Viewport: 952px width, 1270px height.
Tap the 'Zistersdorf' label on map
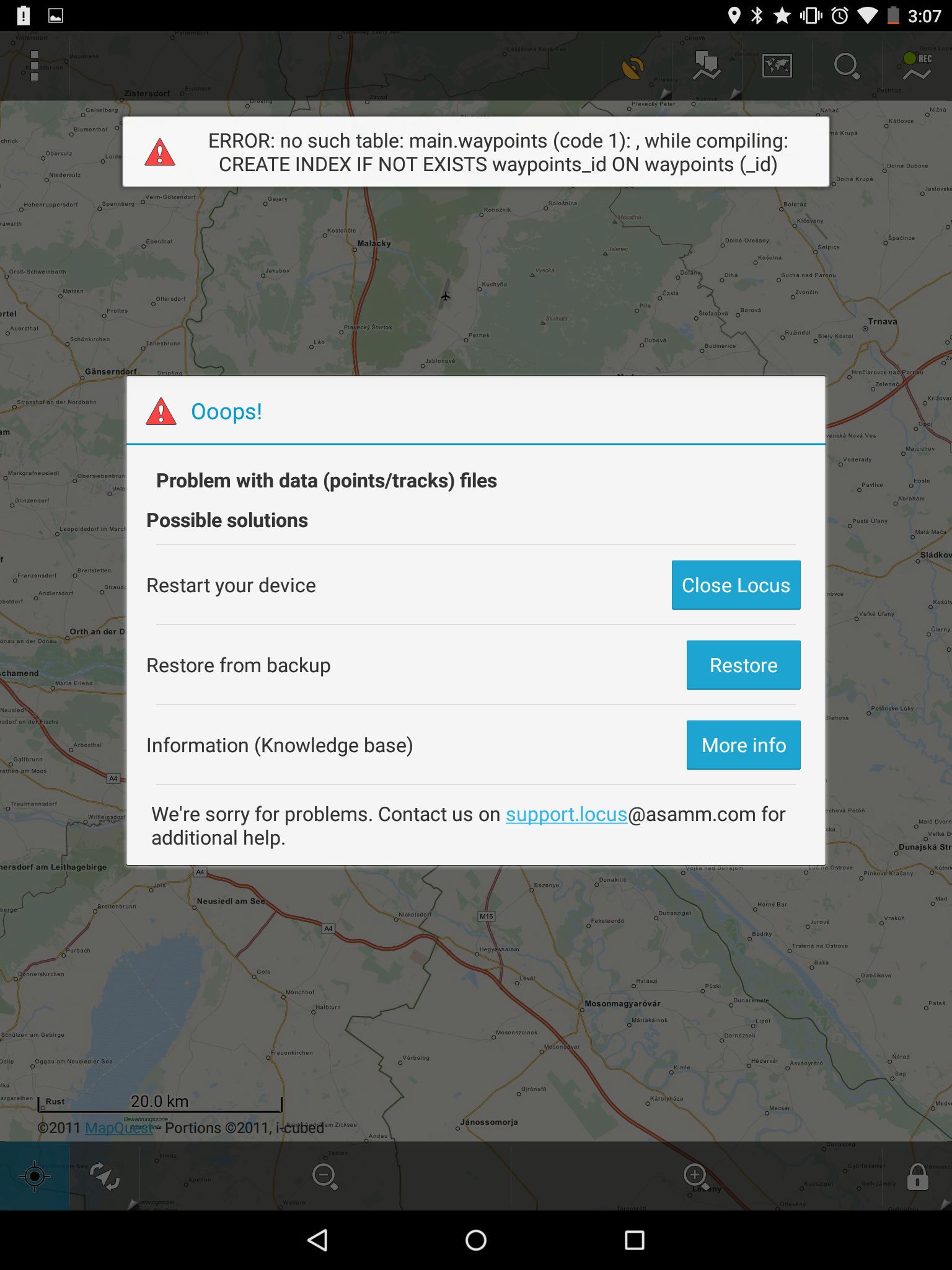pyautogui.click(x=147, y=94)
